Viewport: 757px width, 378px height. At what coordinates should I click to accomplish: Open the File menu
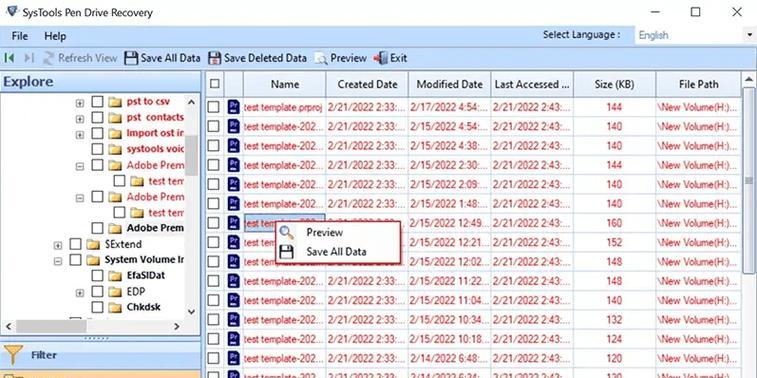click(20, 36)
